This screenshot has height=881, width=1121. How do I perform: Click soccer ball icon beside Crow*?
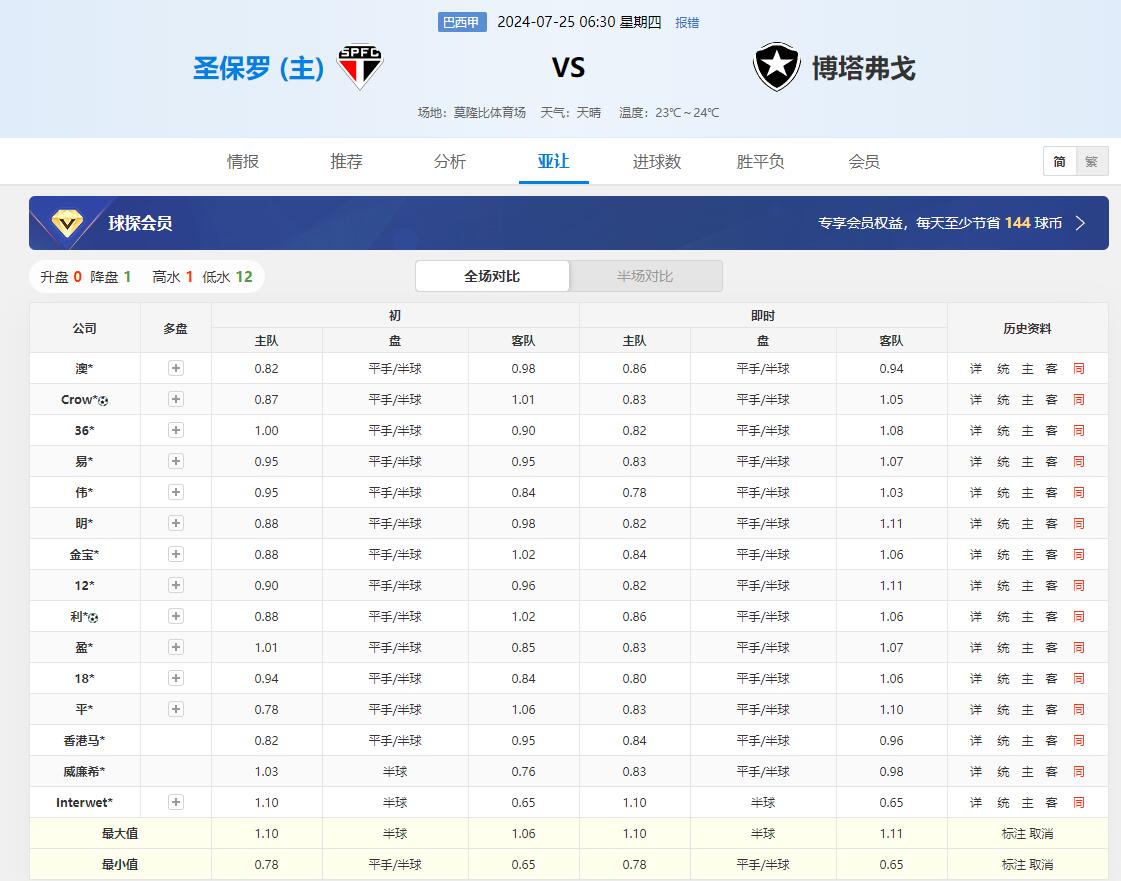(x=104, y=400)
